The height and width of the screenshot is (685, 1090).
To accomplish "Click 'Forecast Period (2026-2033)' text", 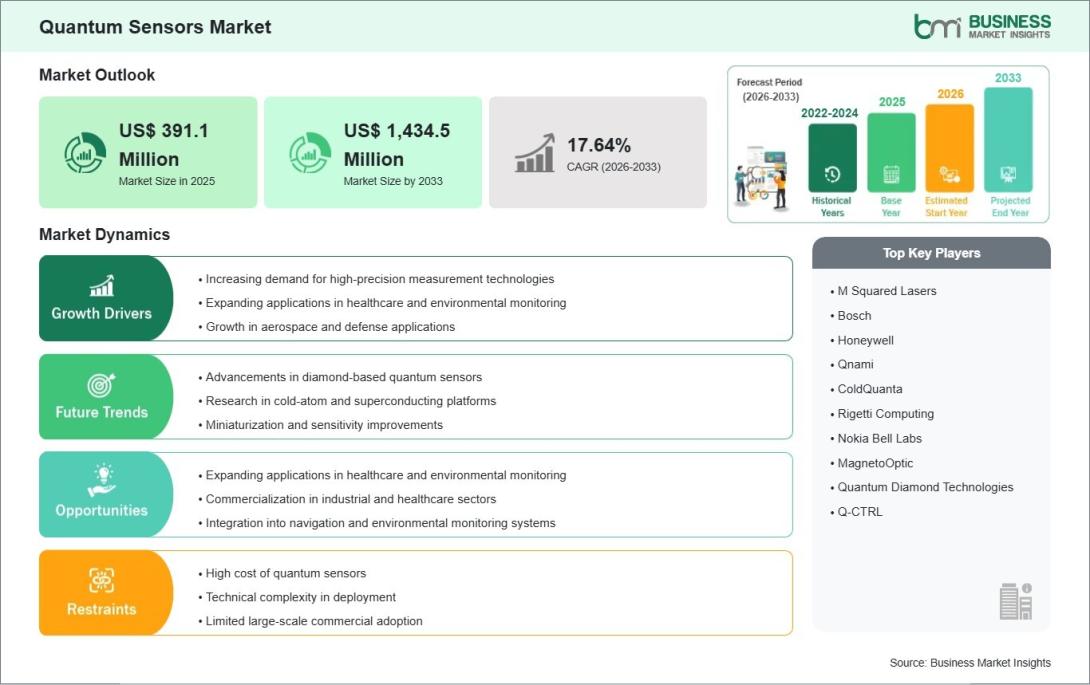I will click(770, 90).
